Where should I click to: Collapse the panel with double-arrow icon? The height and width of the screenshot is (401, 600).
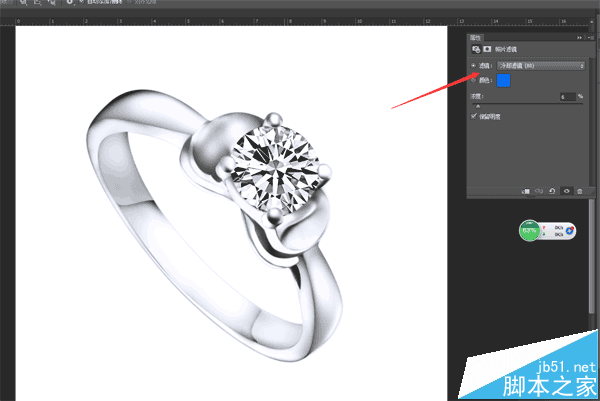tap(579, 37)
